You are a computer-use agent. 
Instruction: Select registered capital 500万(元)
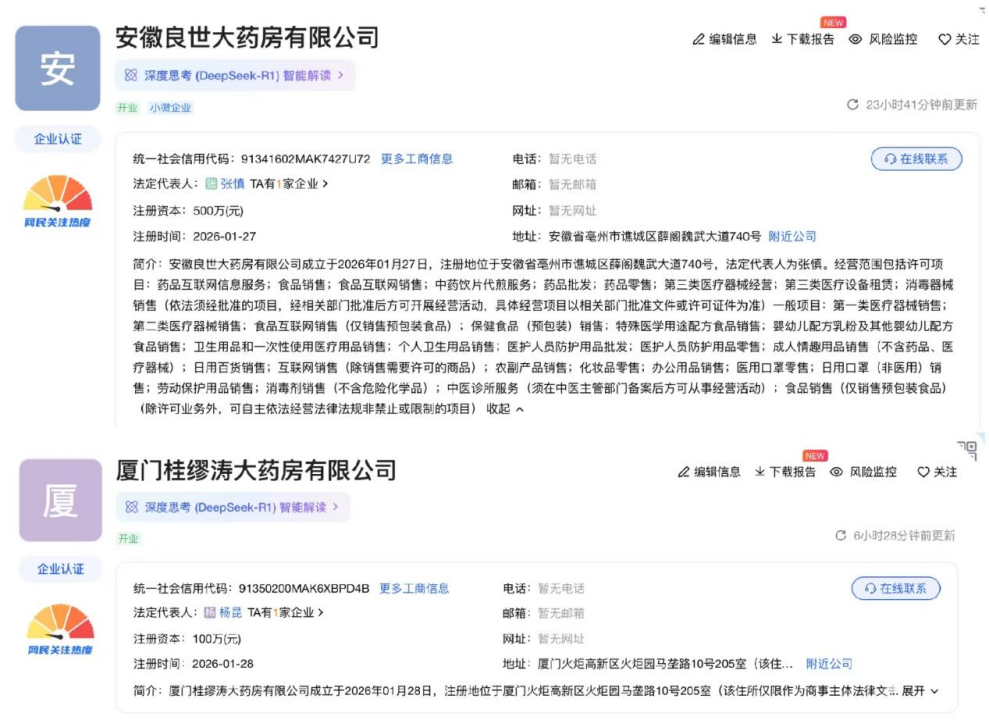pos(218,211)
